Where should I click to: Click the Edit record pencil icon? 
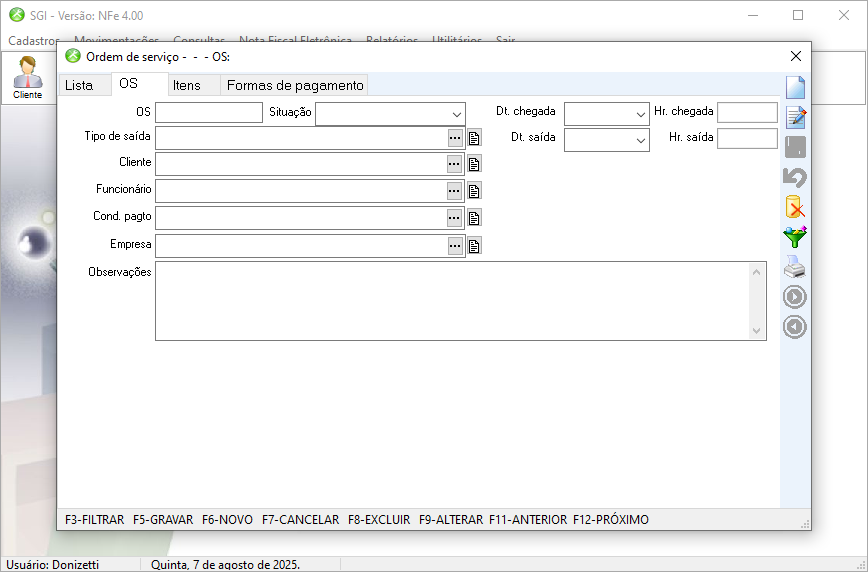click(795, 117)
